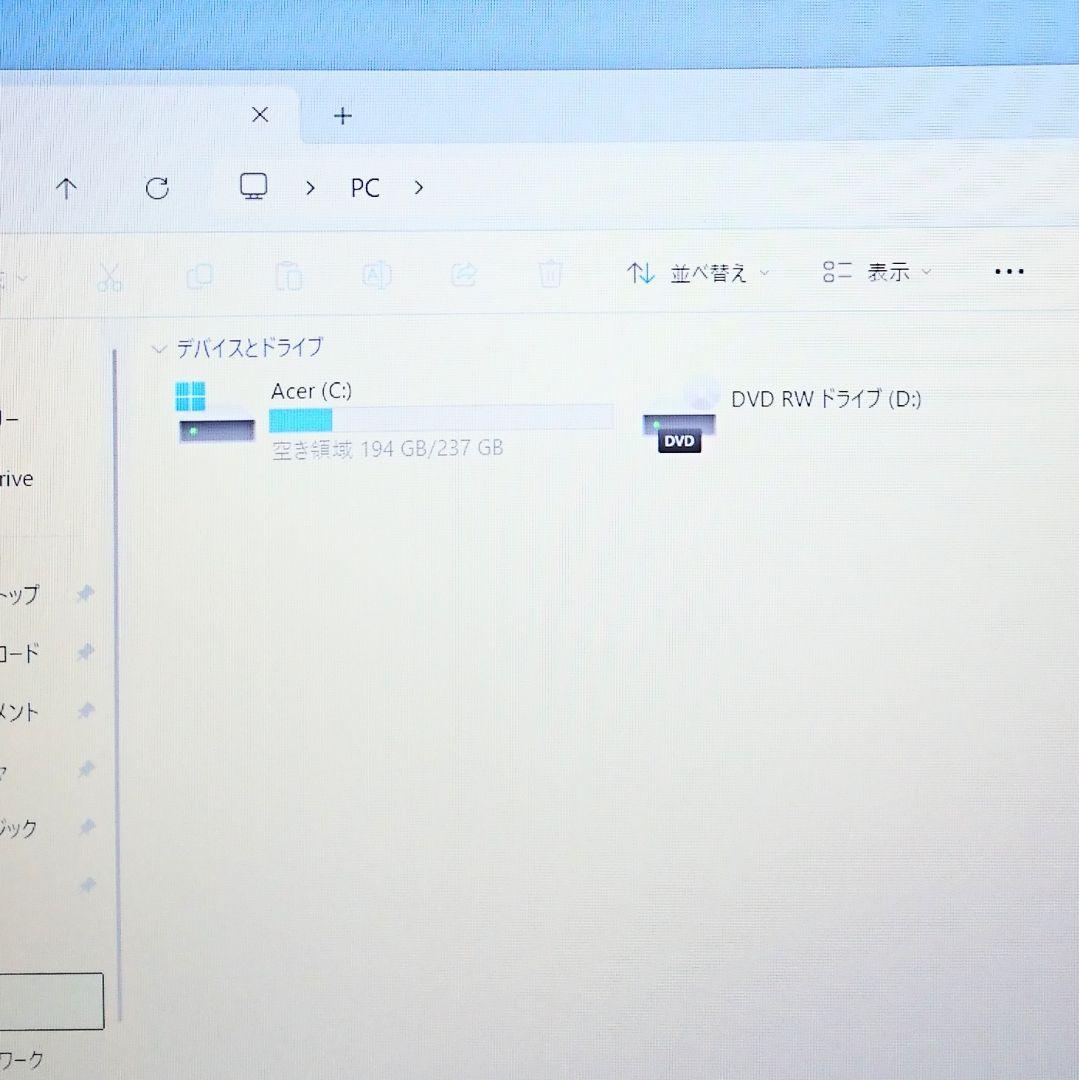Select the Cut icon in the toolbar
The image size is (1079, 1080).
(110, 275)
